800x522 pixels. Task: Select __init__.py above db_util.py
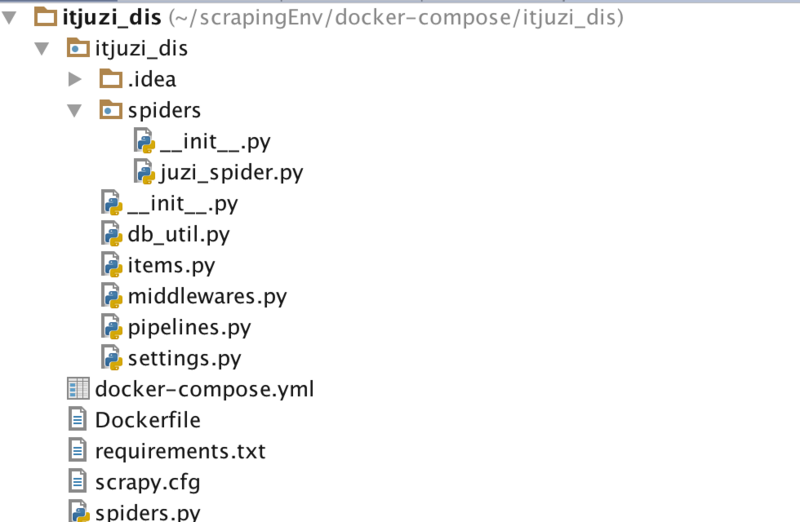pyautogui.click(x=182, y=203)
